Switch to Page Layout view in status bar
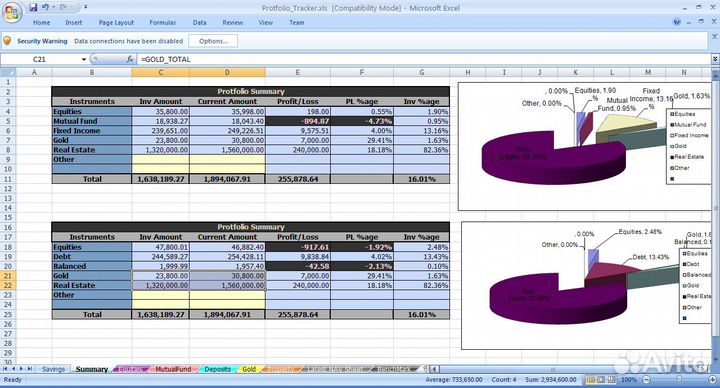The image size is (720, 388). pos(602,380)
